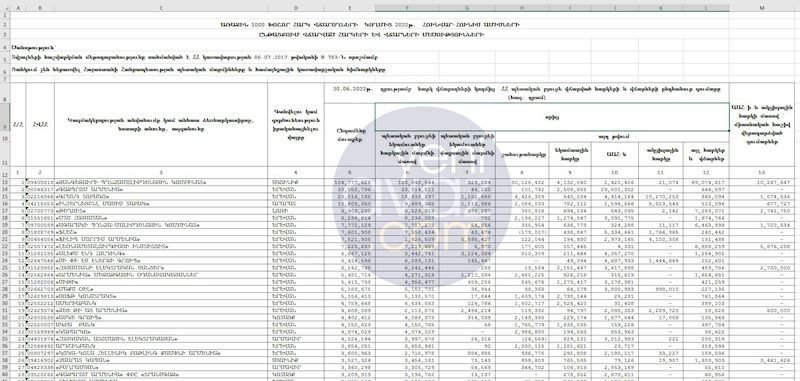Select column D header

(296, 8)
